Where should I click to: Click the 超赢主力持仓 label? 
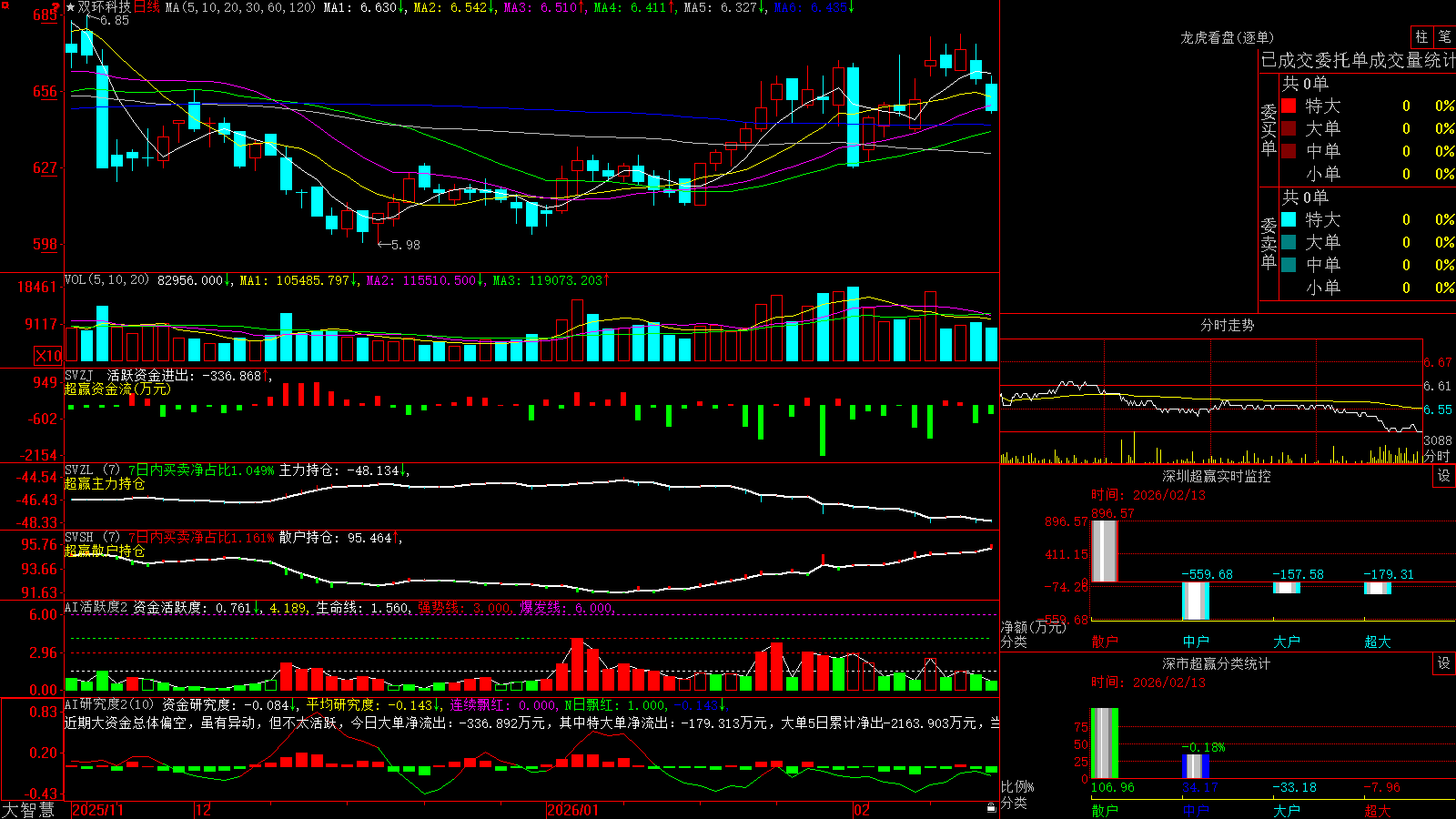pos(105,483)
